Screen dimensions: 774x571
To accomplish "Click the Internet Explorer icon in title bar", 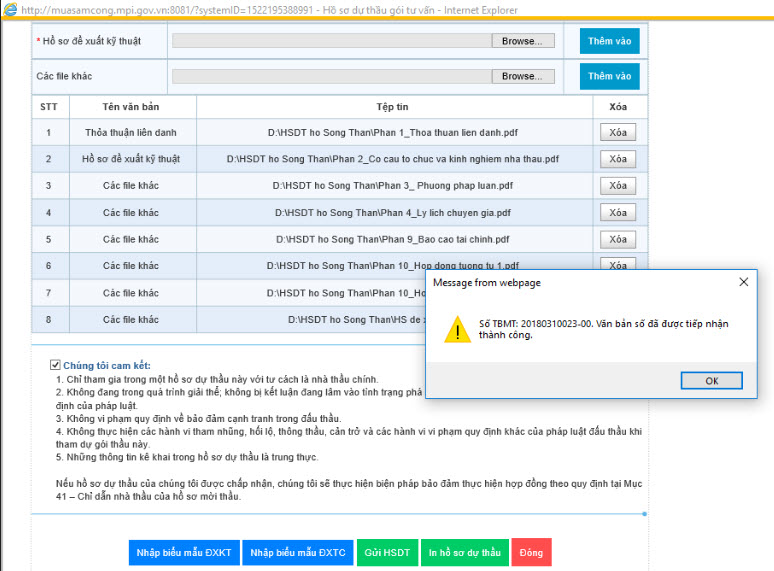I will [x=10, y=9].
